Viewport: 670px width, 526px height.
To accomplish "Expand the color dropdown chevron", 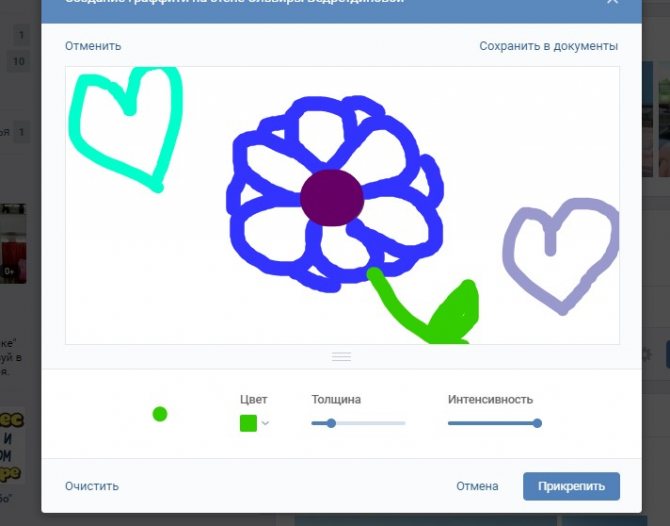I will [x=265, y=424].
